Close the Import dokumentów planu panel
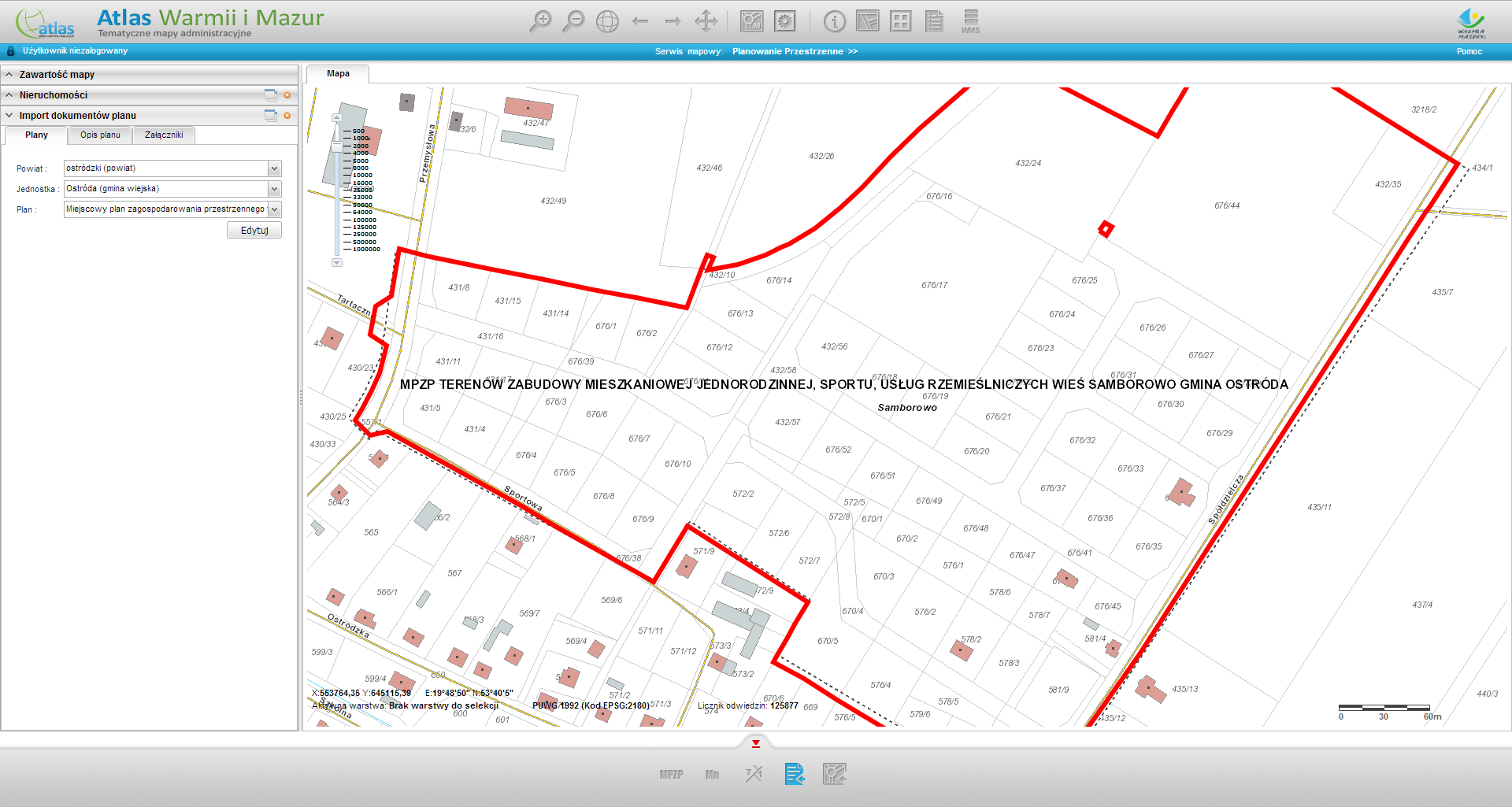Viewport: 1512px width, 807px height. coord(287,116)
